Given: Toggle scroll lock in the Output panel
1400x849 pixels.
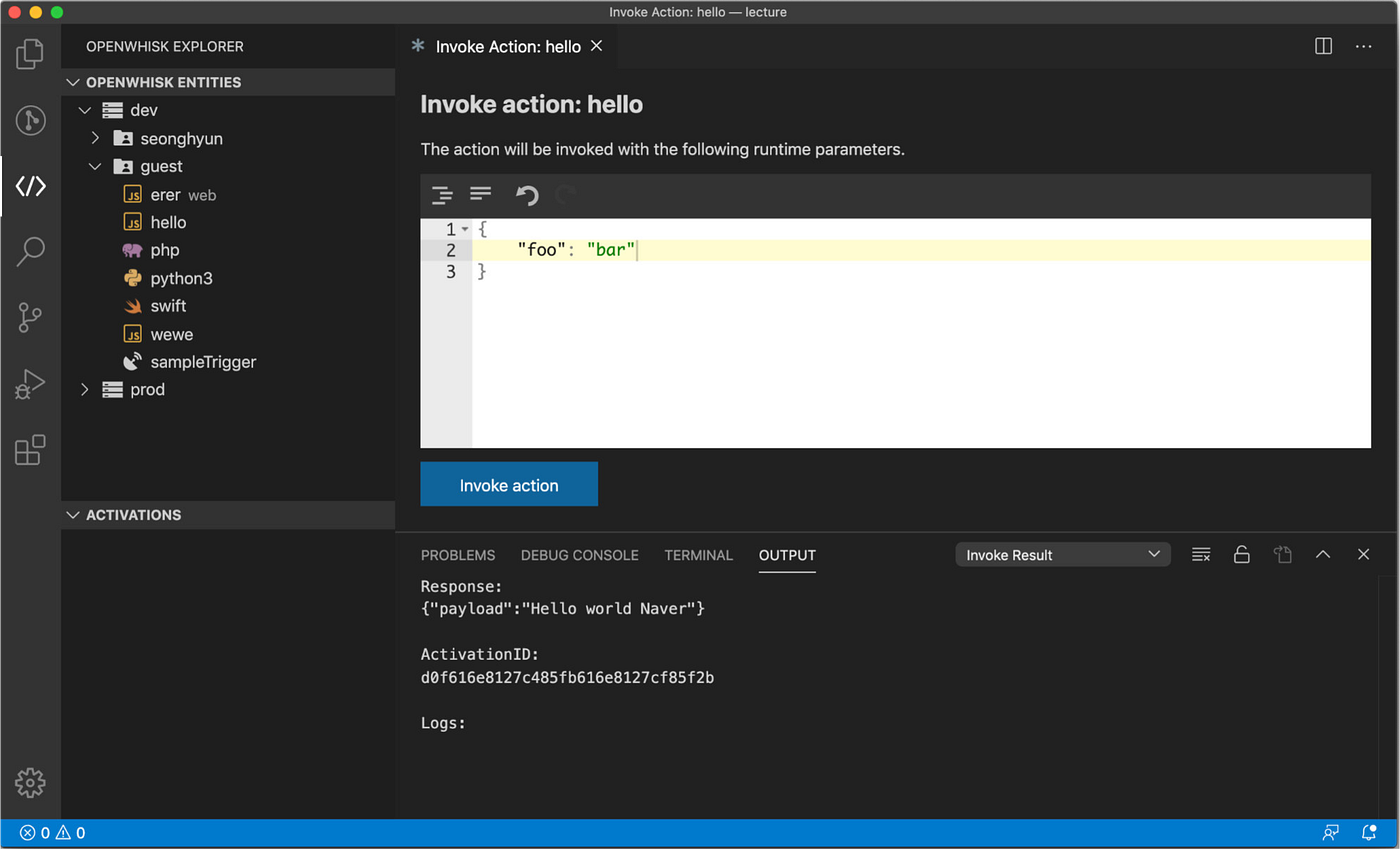Looking at the screenshot, I should tap(1242, 554).
